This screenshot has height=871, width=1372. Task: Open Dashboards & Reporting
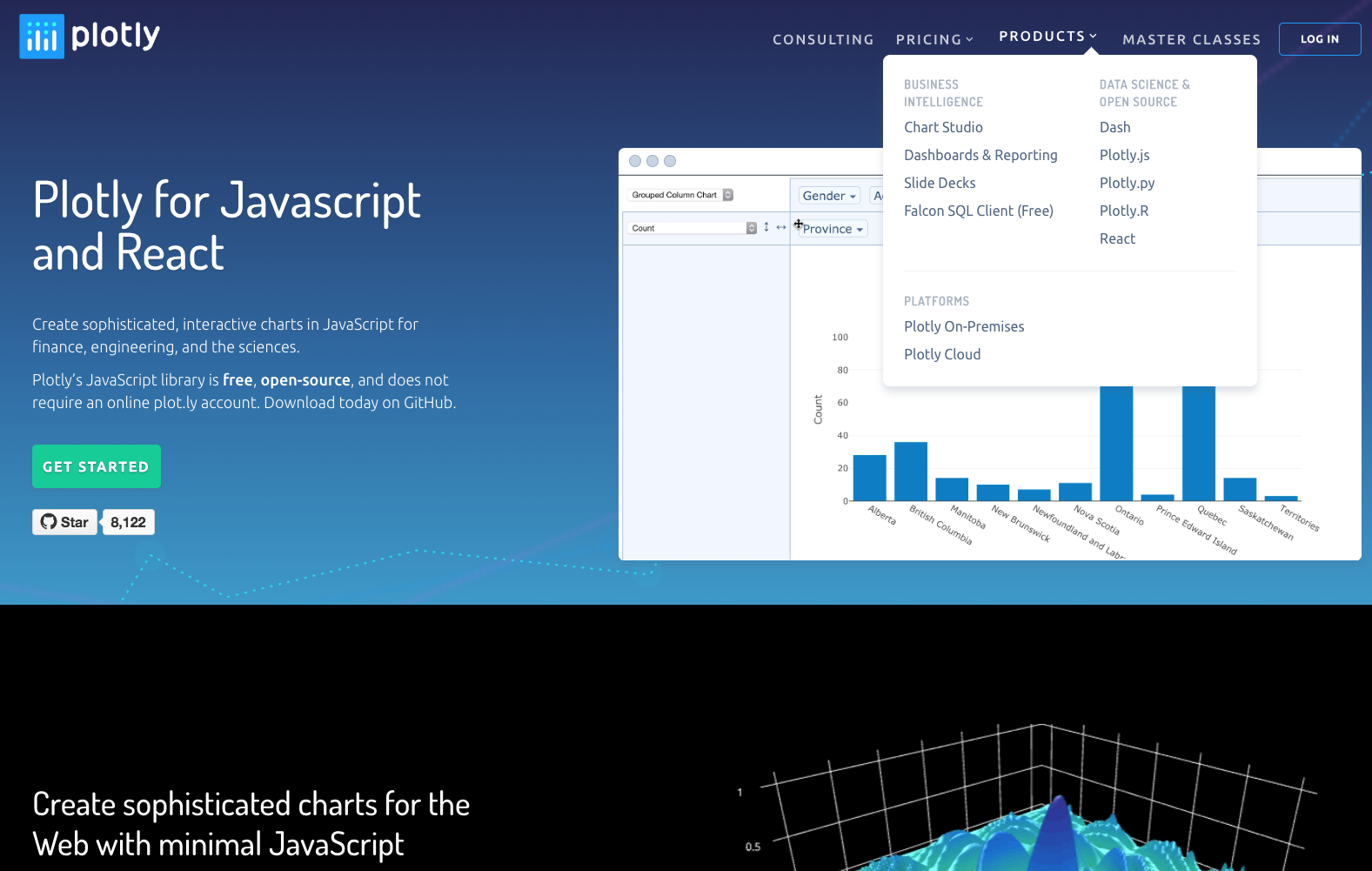pyautogui.click(x=980, y=155)
